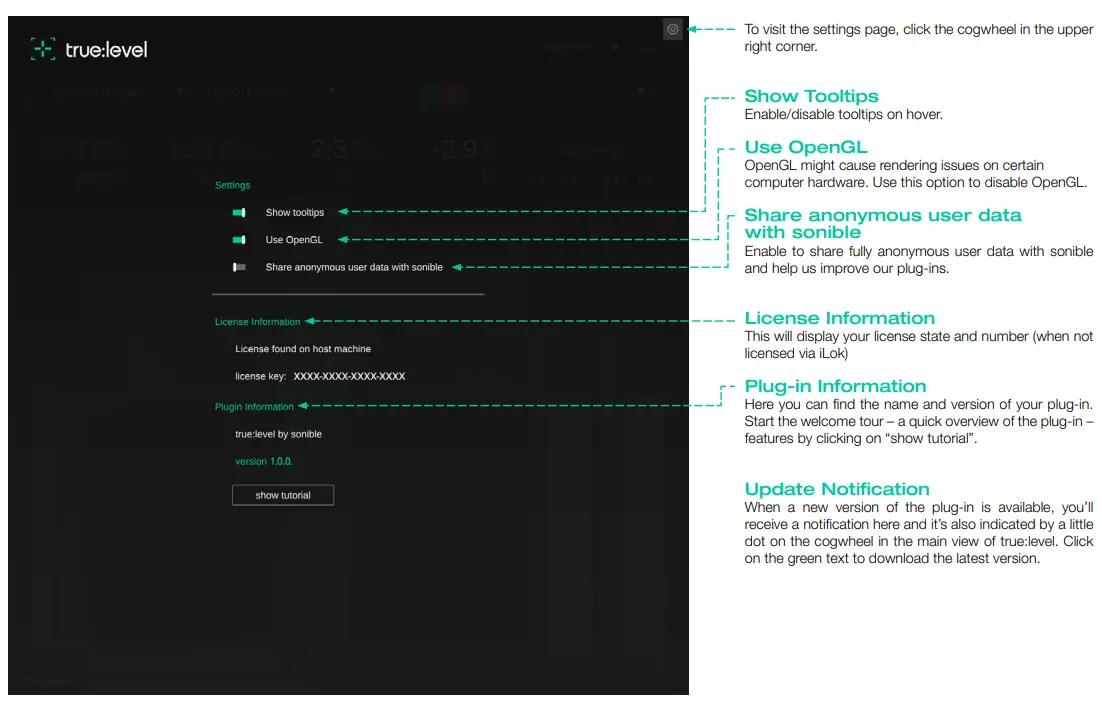Click 'Share anonymous user data with sonible' manual heading
1102x708 pixels.
pos(883,224)
